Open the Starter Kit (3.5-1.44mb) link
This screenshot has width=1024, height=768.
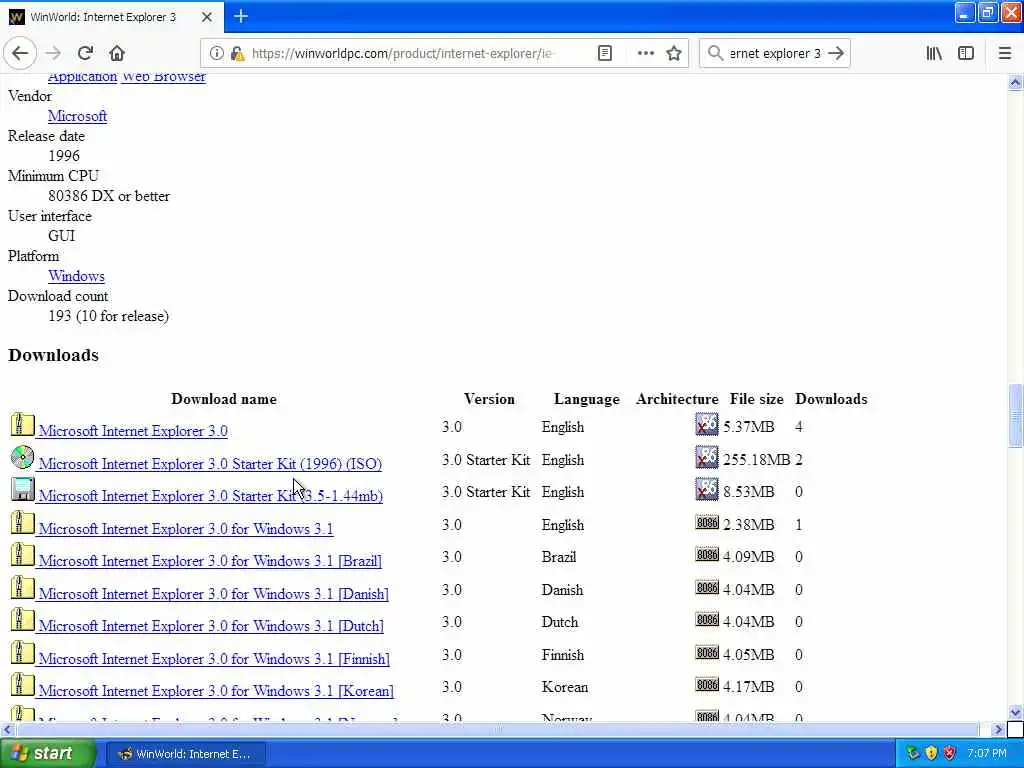[210, 496]
